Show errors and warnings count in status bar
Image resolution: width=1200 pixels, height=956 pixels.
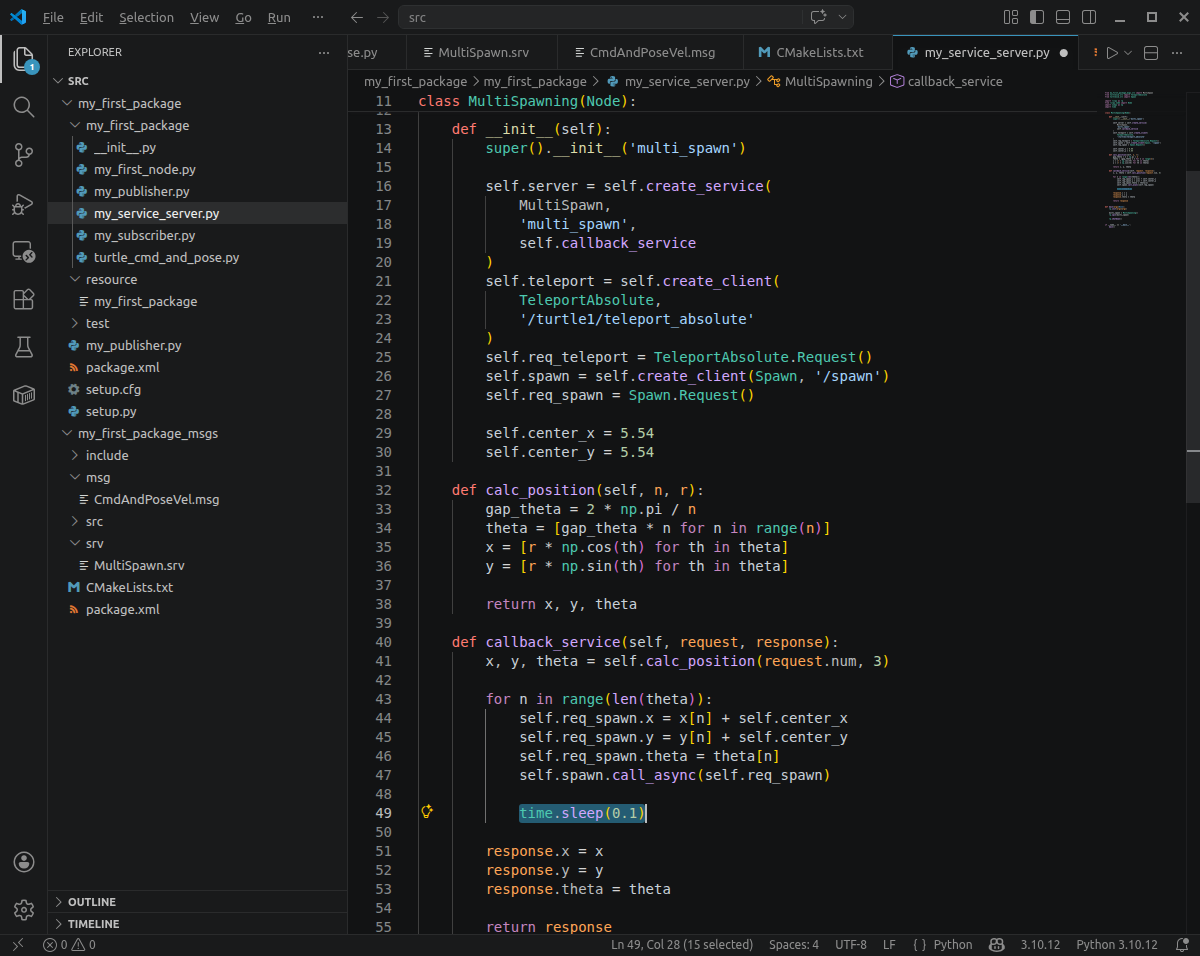pyautogui.click(x=70, y=945)
